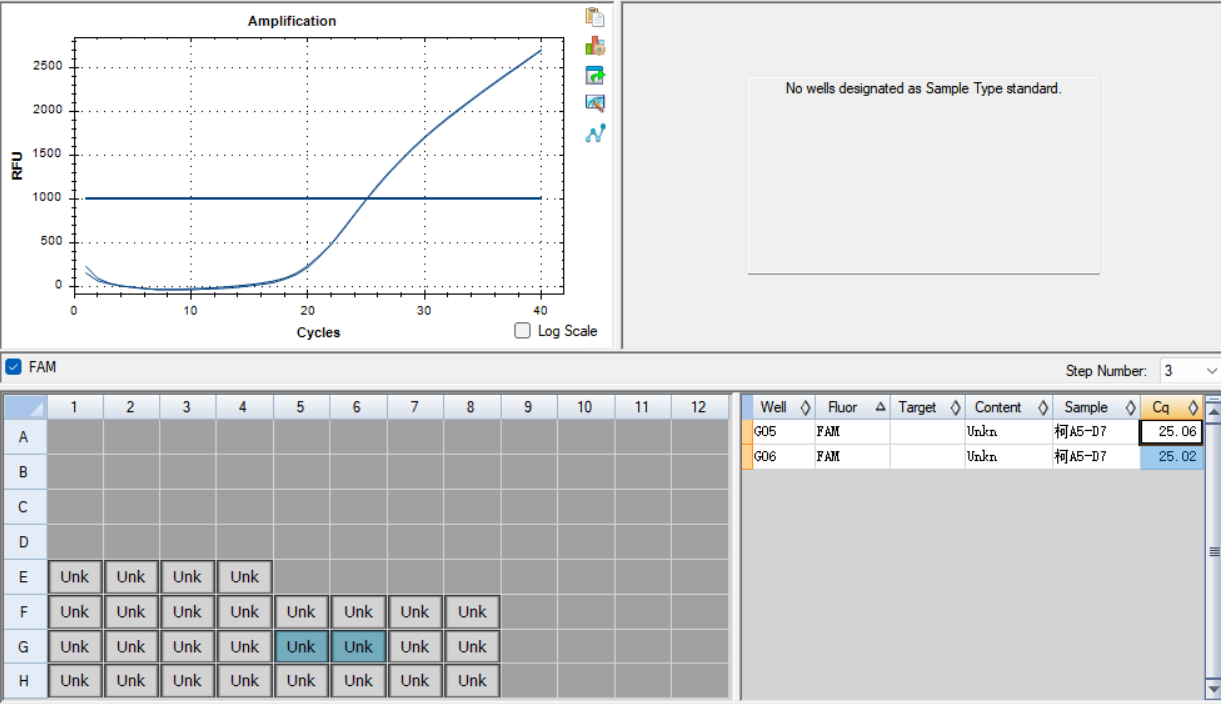Select well H3 Unk
The height and width of the screenshot is (705, 1221).
[x=187, y=681]
